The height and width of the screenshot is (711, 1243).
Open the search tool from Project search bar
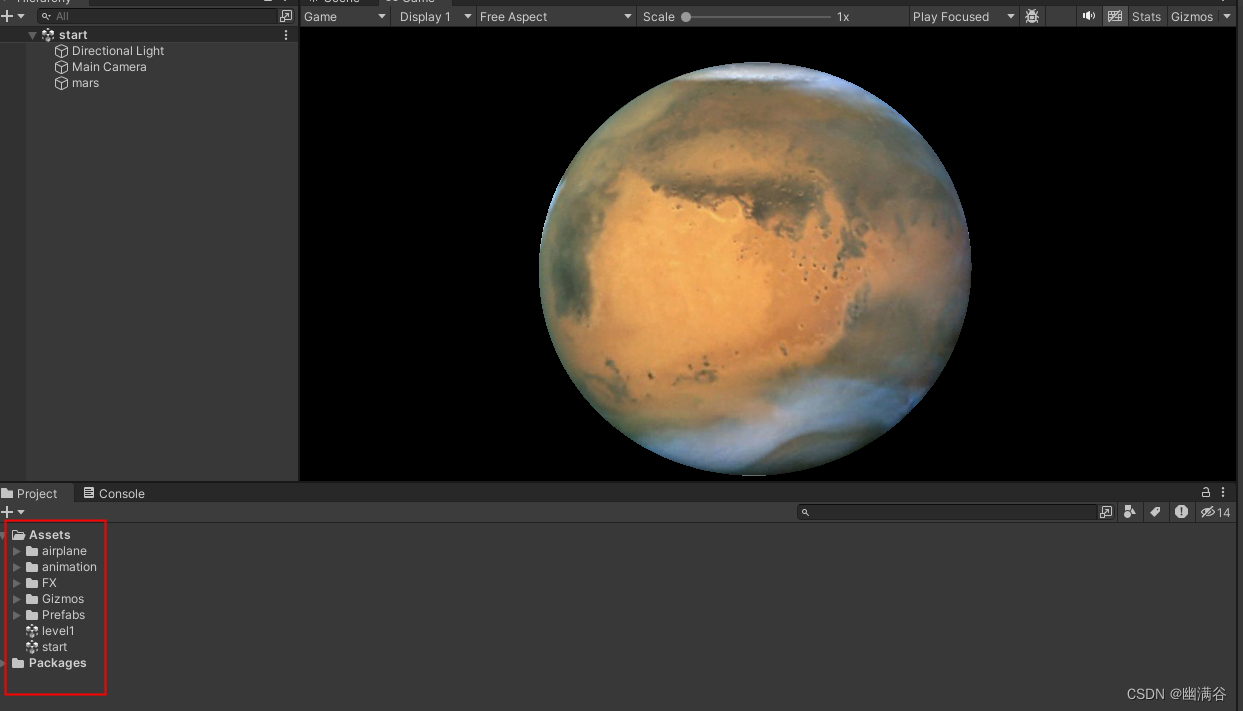1105,512
